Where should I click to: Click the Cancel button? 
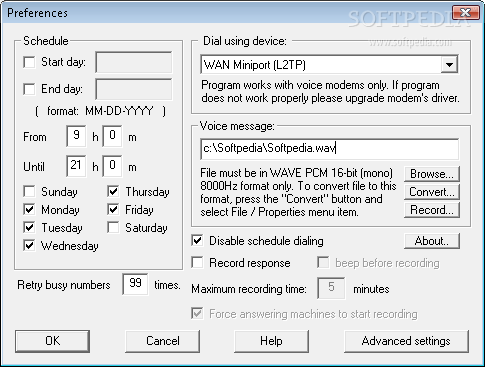click(x=163, y=341)
